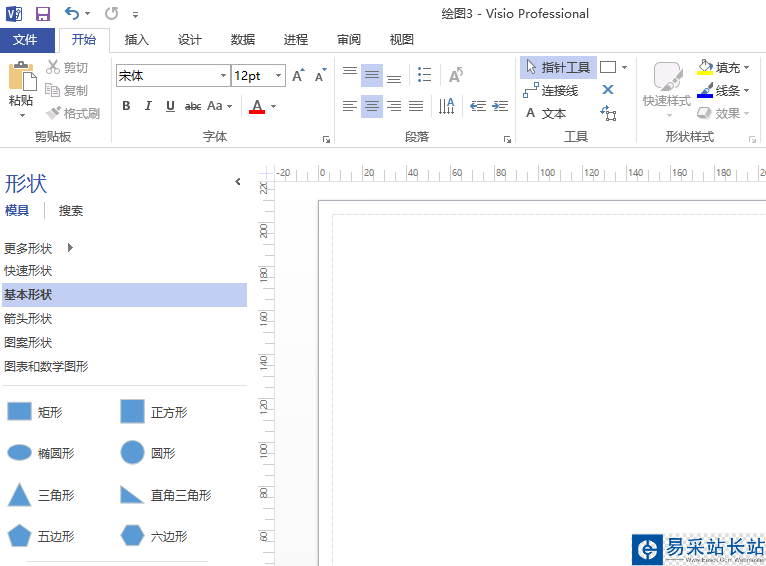Click the 格式刷 format painter

[x=72, y=113]
